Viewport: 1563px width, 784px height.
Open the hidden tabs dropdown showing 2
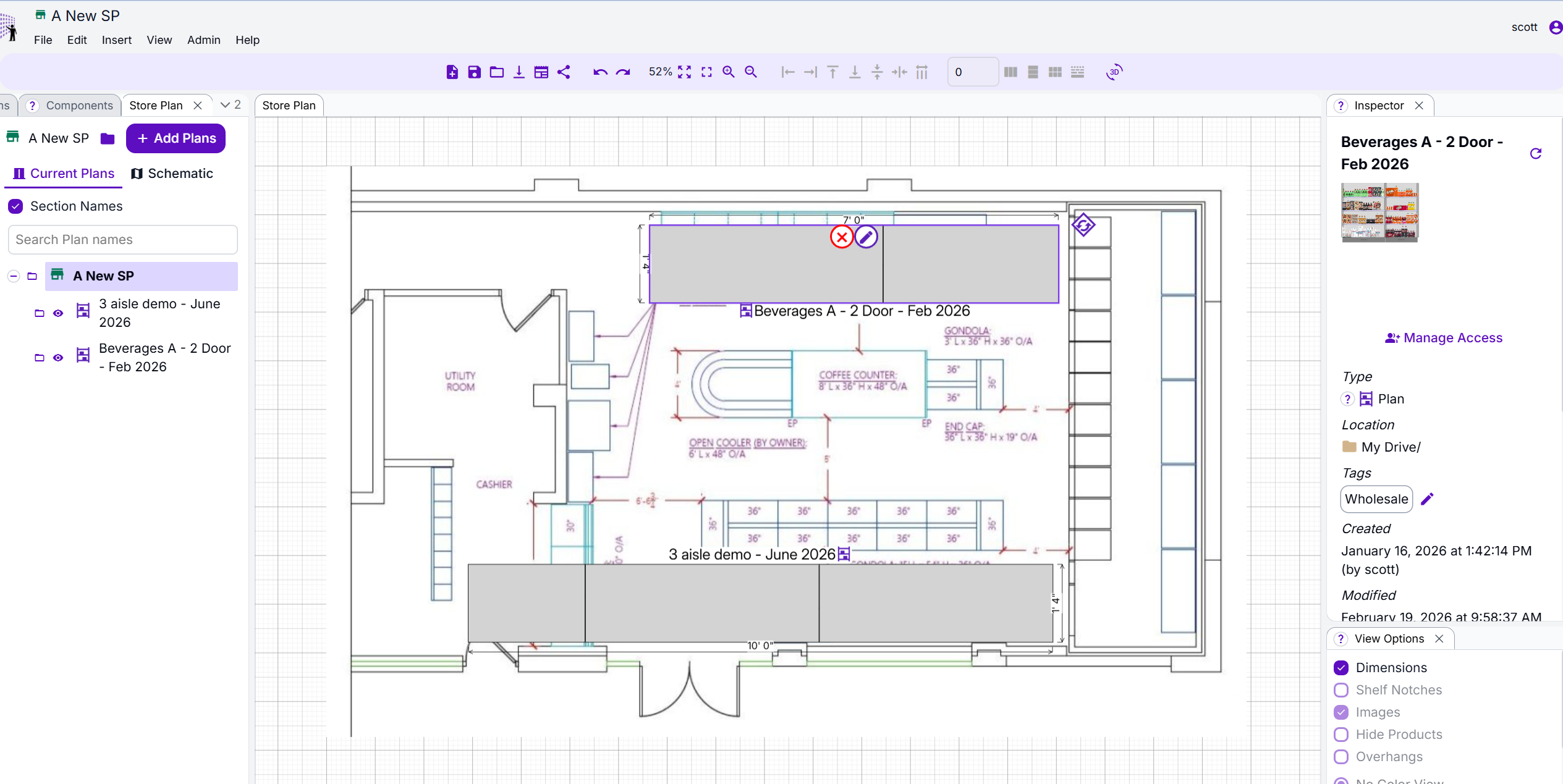(231, 105)
